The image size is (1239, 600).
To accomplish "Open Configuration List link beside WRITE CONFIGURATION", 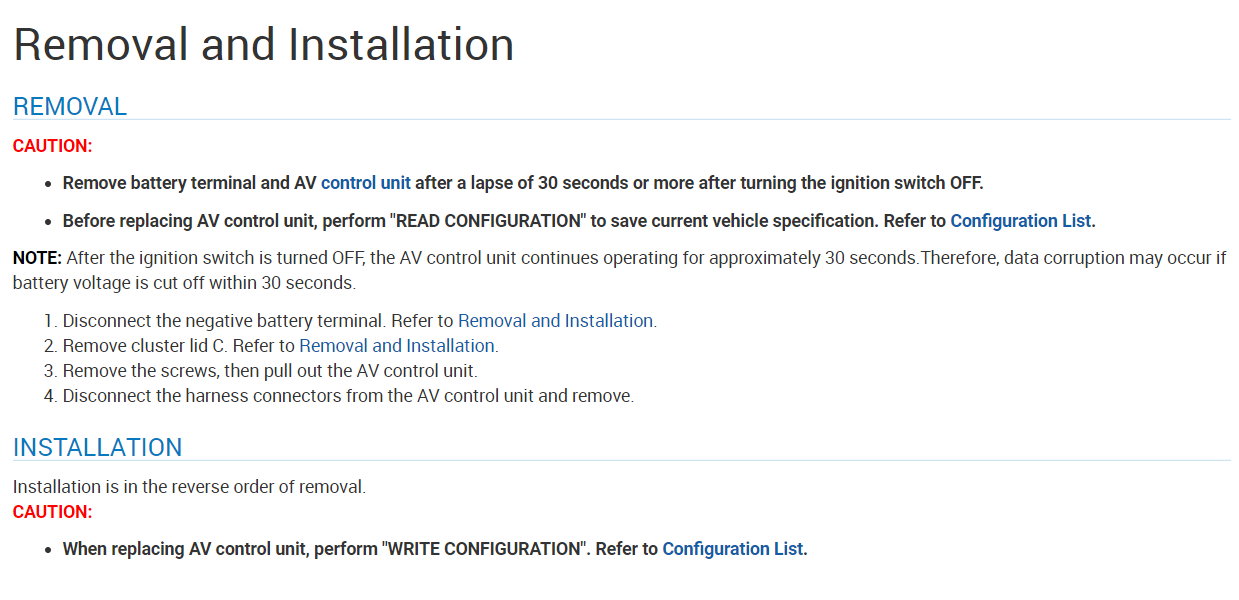I will pos(732,549).
